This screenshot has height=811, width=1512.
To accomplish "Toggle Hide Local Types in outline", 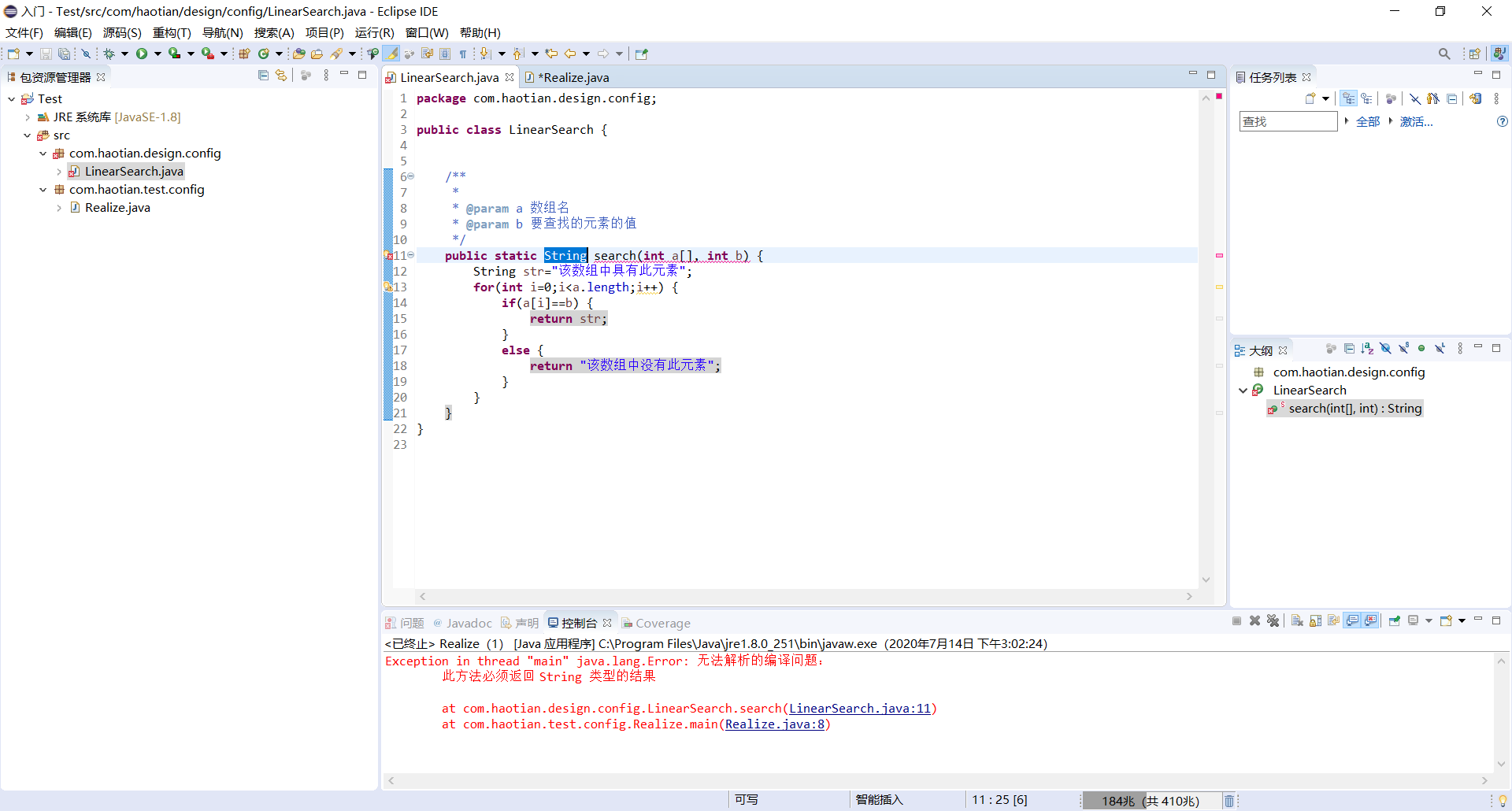I will 1440,349.
